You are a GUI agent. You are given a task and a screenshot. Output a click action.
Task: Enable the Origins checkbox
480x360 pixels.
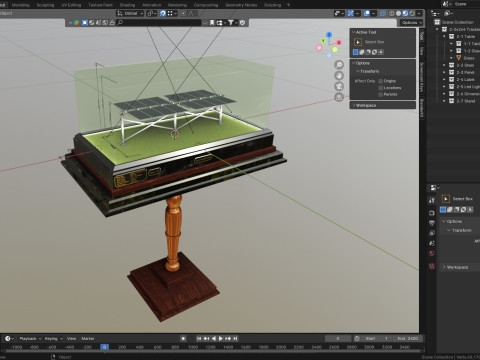(381, 81)
